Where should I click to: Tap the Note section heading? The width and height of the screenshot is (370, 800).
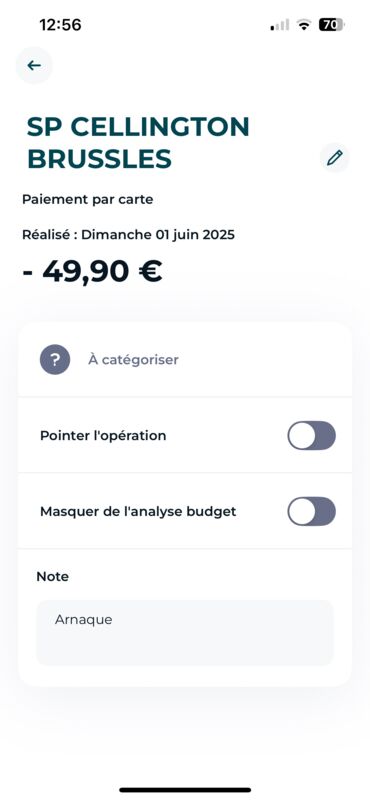coord(53,577)
